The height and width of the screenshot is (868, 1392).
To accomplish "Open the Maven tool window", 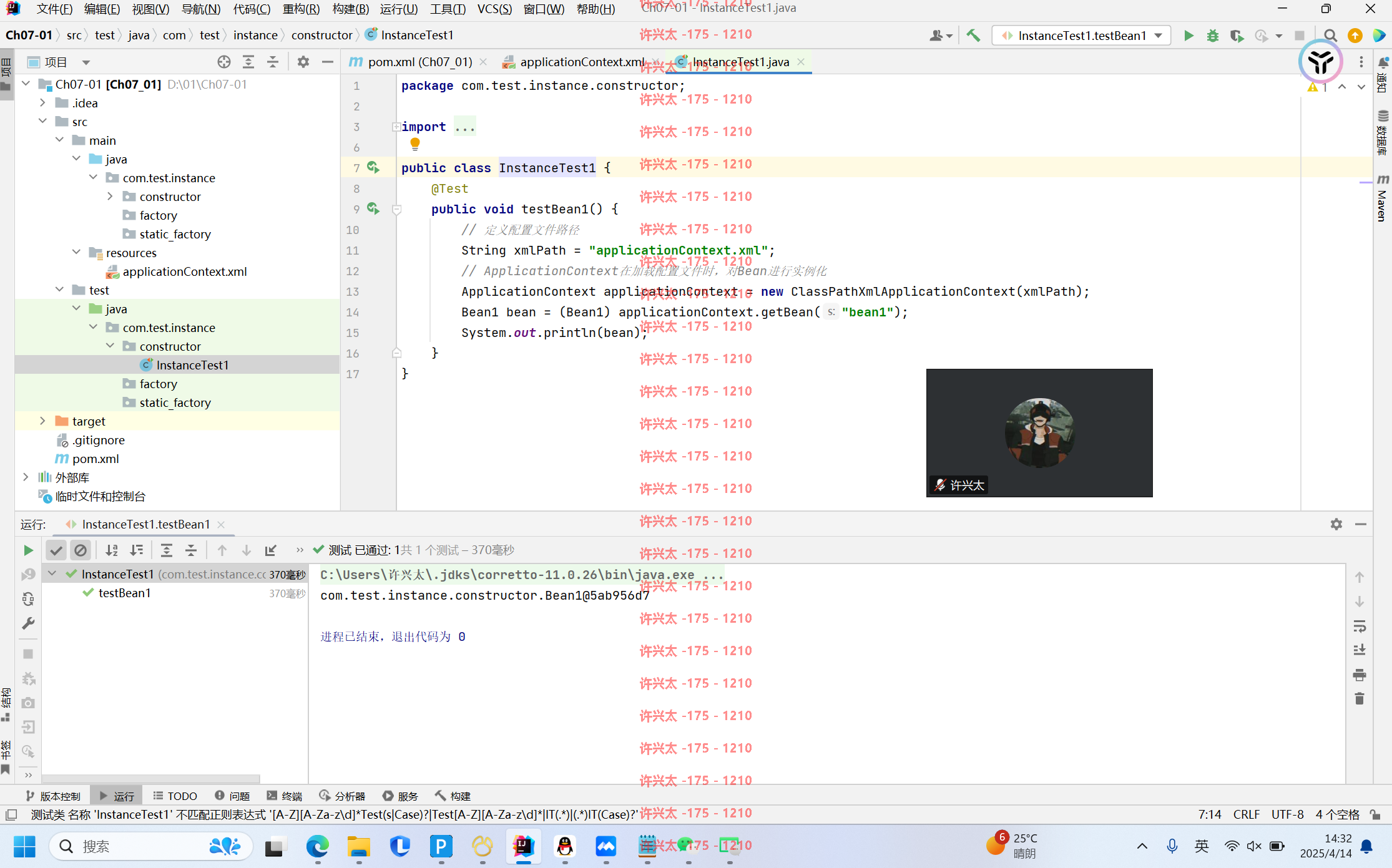I will tap(1382, 198).
